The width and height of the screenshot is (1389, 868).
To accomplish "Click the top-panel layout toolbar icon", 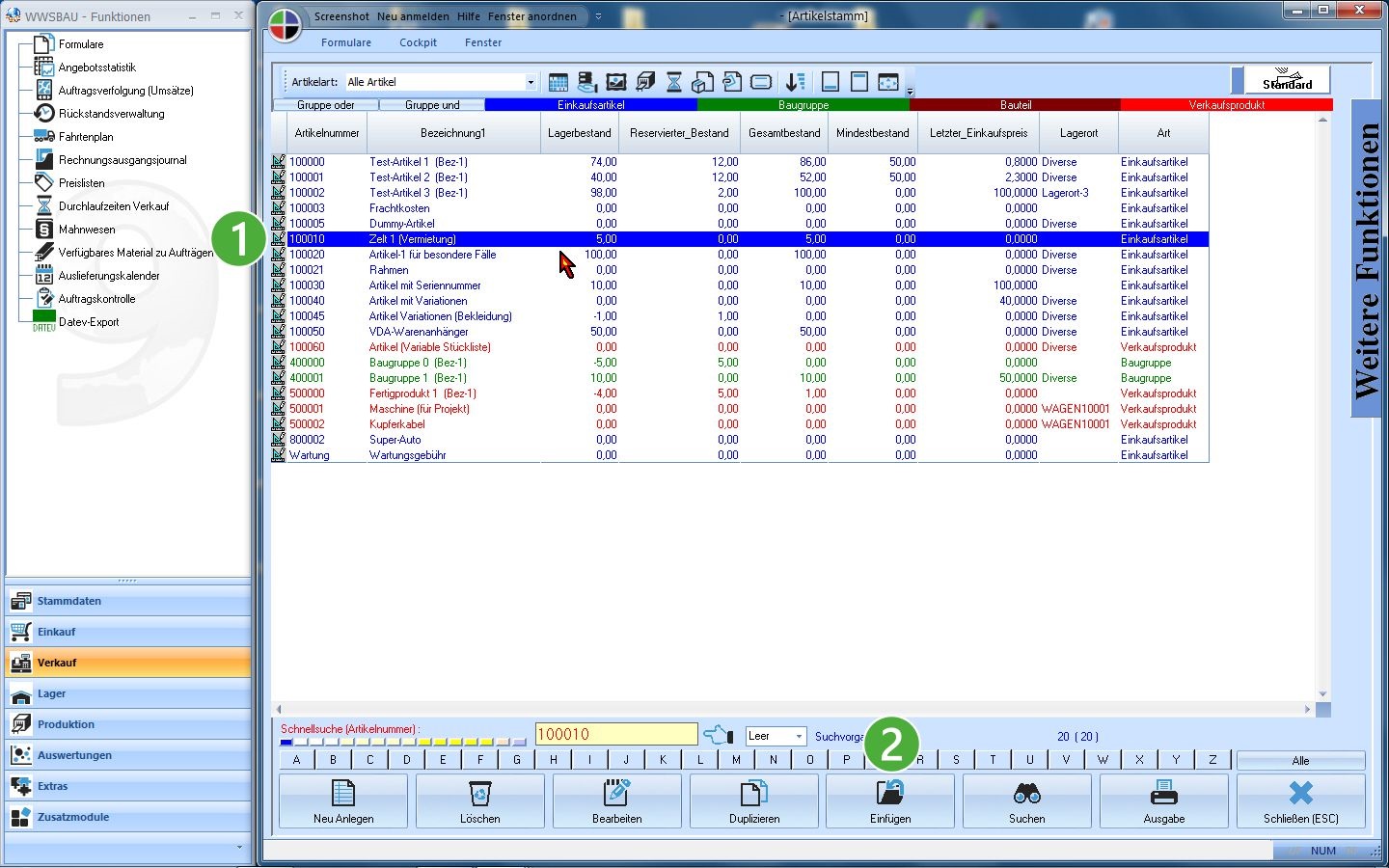I will click(859, 82).
